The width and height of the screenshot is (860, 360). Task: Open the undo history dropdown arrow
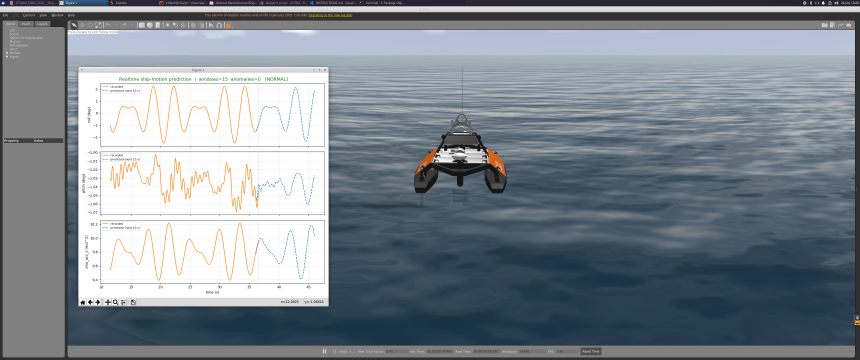coord(116,25)
